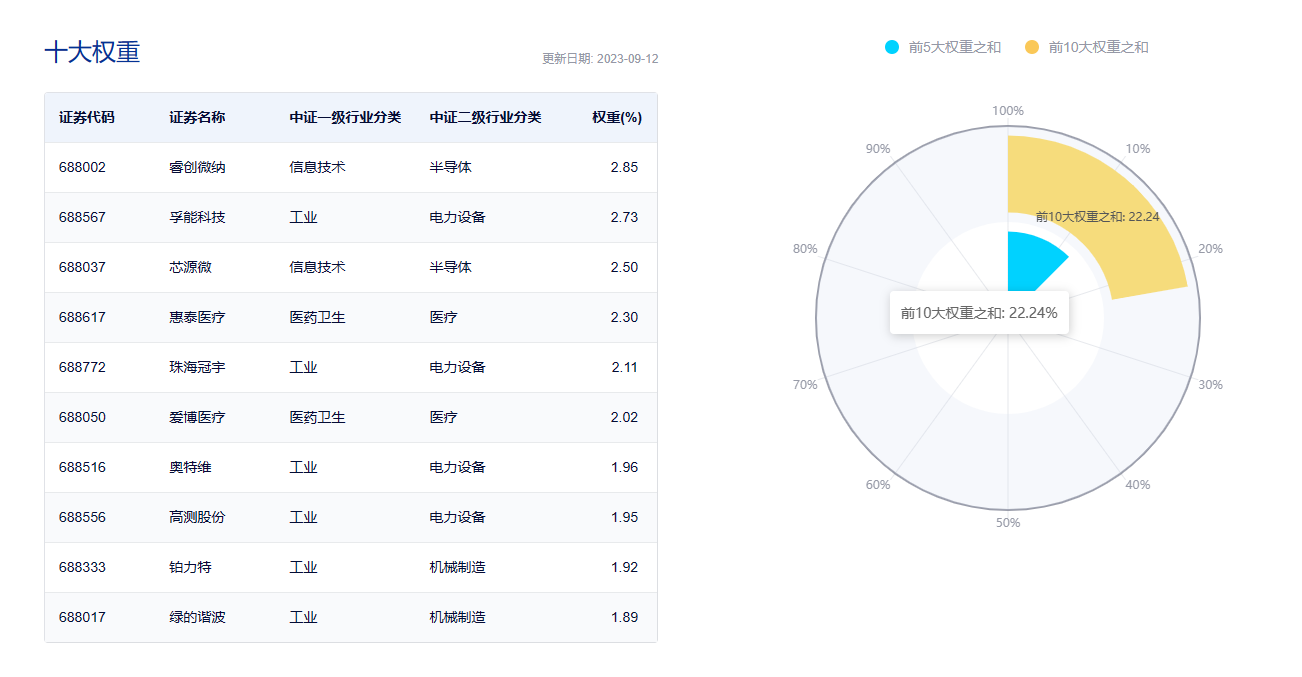Screen dimensions: 1302x677
Task: Click the security name 奥特维
Action: 190,467
